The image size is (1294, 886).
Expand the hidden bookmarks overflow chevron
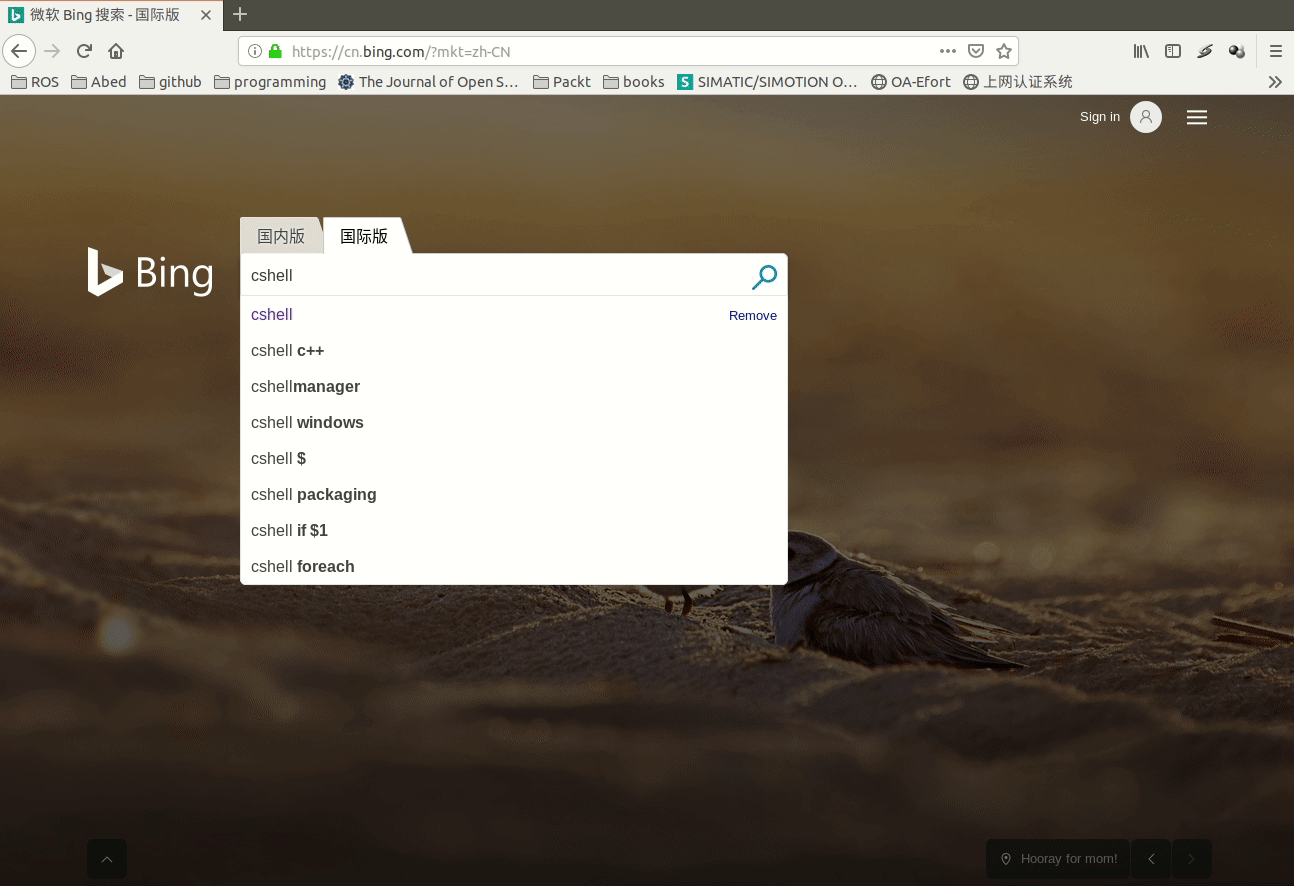pos(1275,82)
